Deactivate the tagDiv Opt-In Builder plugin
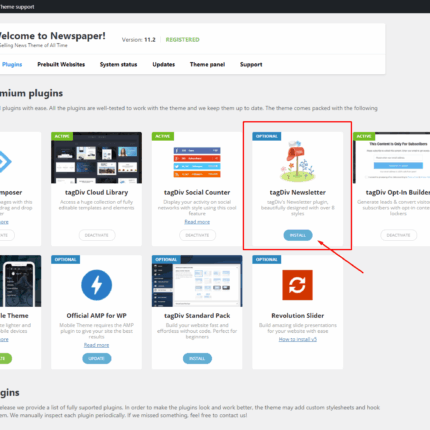Image resolution: width=430 pixels, height=430 pixels. tap(398, 235)
